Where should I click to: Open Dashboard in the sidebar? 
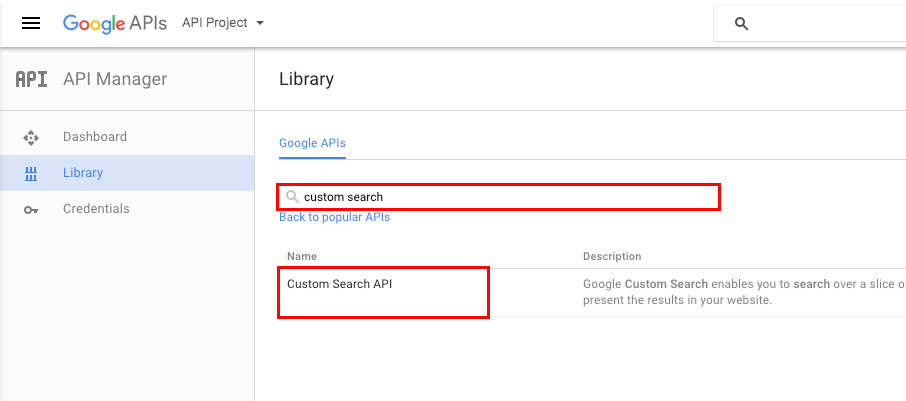pyautogui.click(x=95, y=137)
